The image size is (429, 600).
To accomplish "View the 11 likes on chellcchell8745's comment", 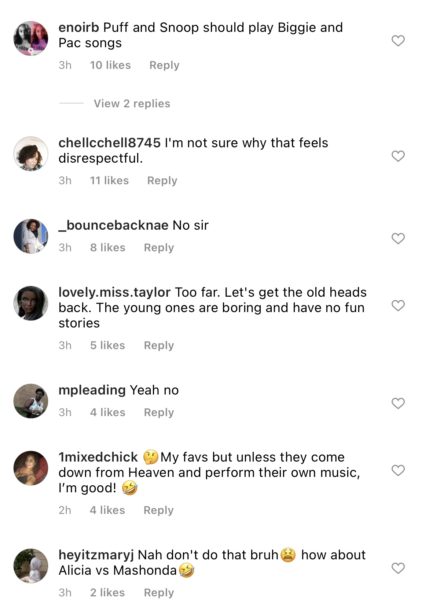I will click(109, 180).
